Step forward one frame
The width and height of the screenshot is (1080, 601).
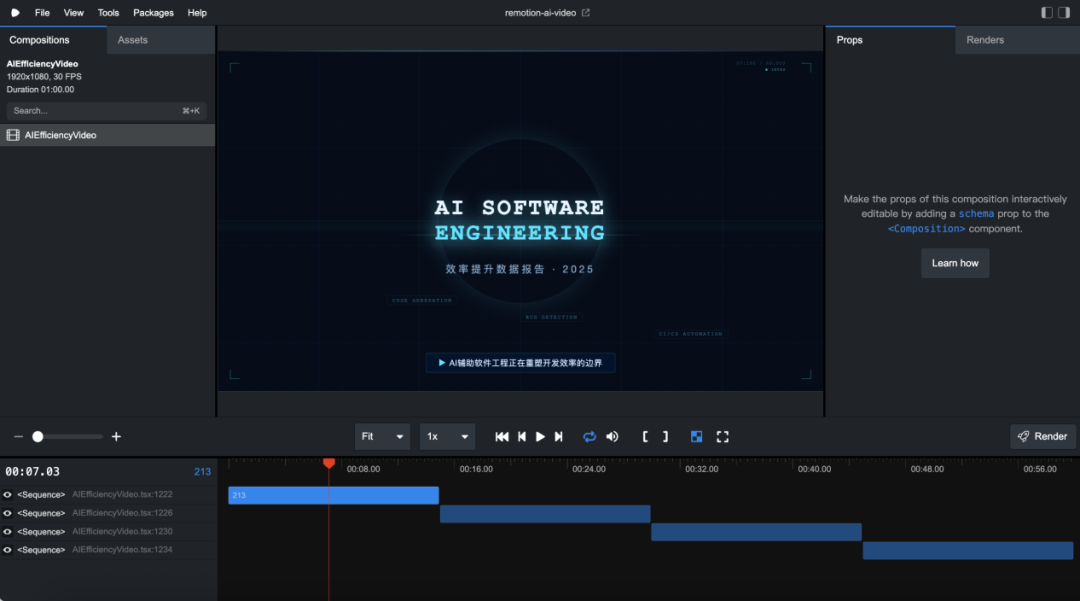tap(559, 437)
